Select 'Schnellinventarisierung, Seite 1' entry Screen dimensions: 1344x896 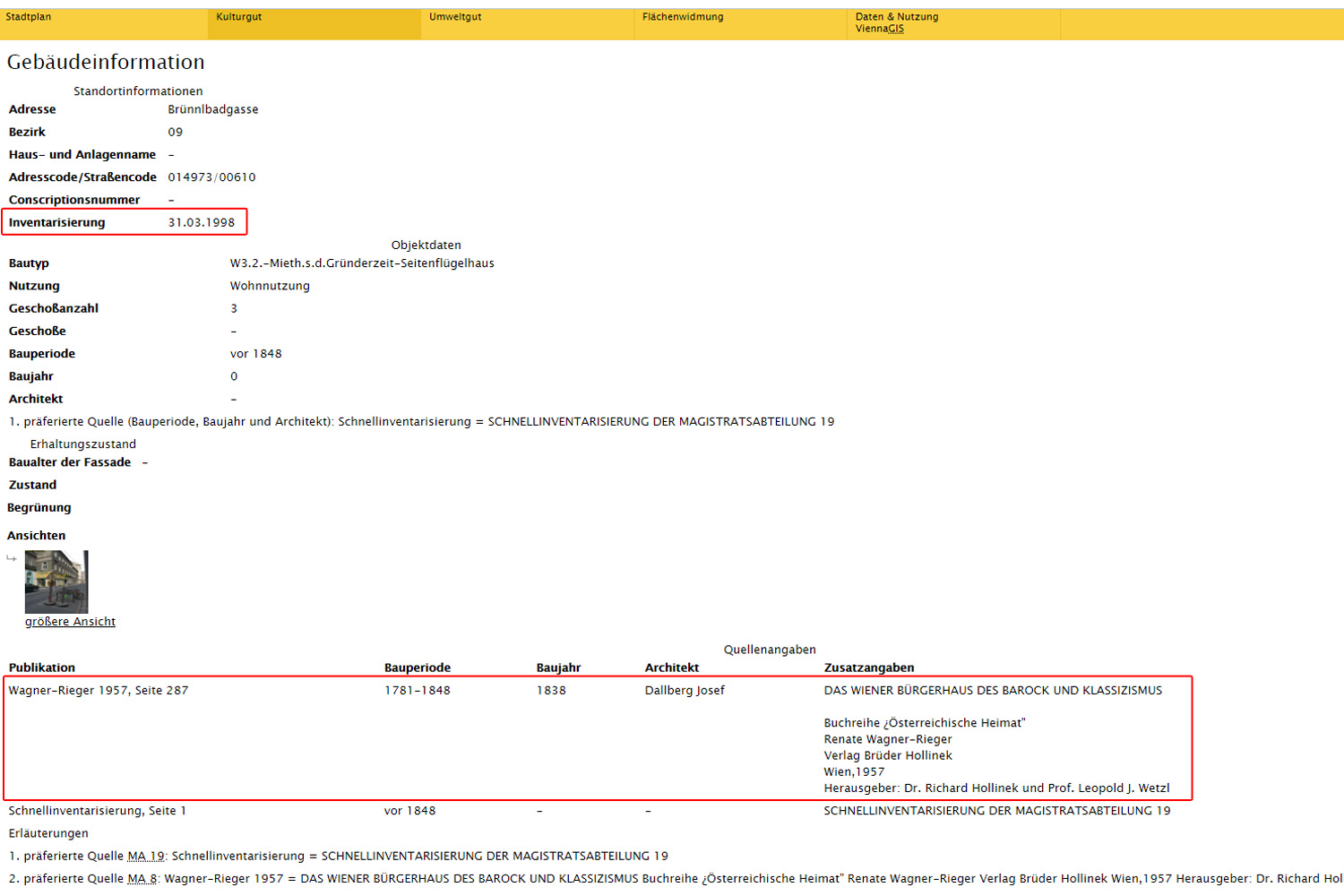coord(98,811)
